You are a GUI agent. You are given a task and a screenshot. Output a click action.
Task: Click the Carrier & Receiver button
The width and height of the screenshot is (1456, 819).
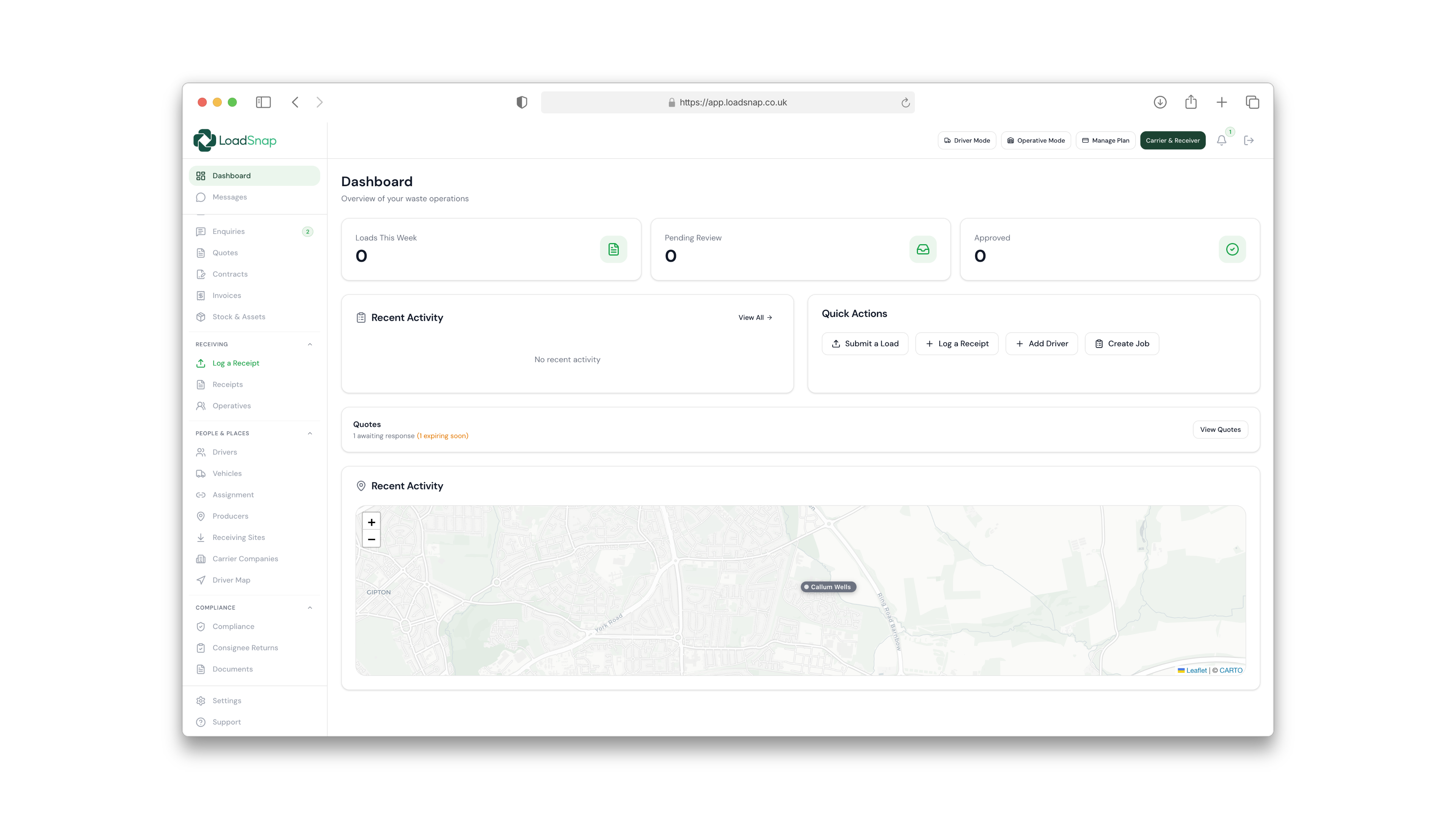[x=1172, y=140]
